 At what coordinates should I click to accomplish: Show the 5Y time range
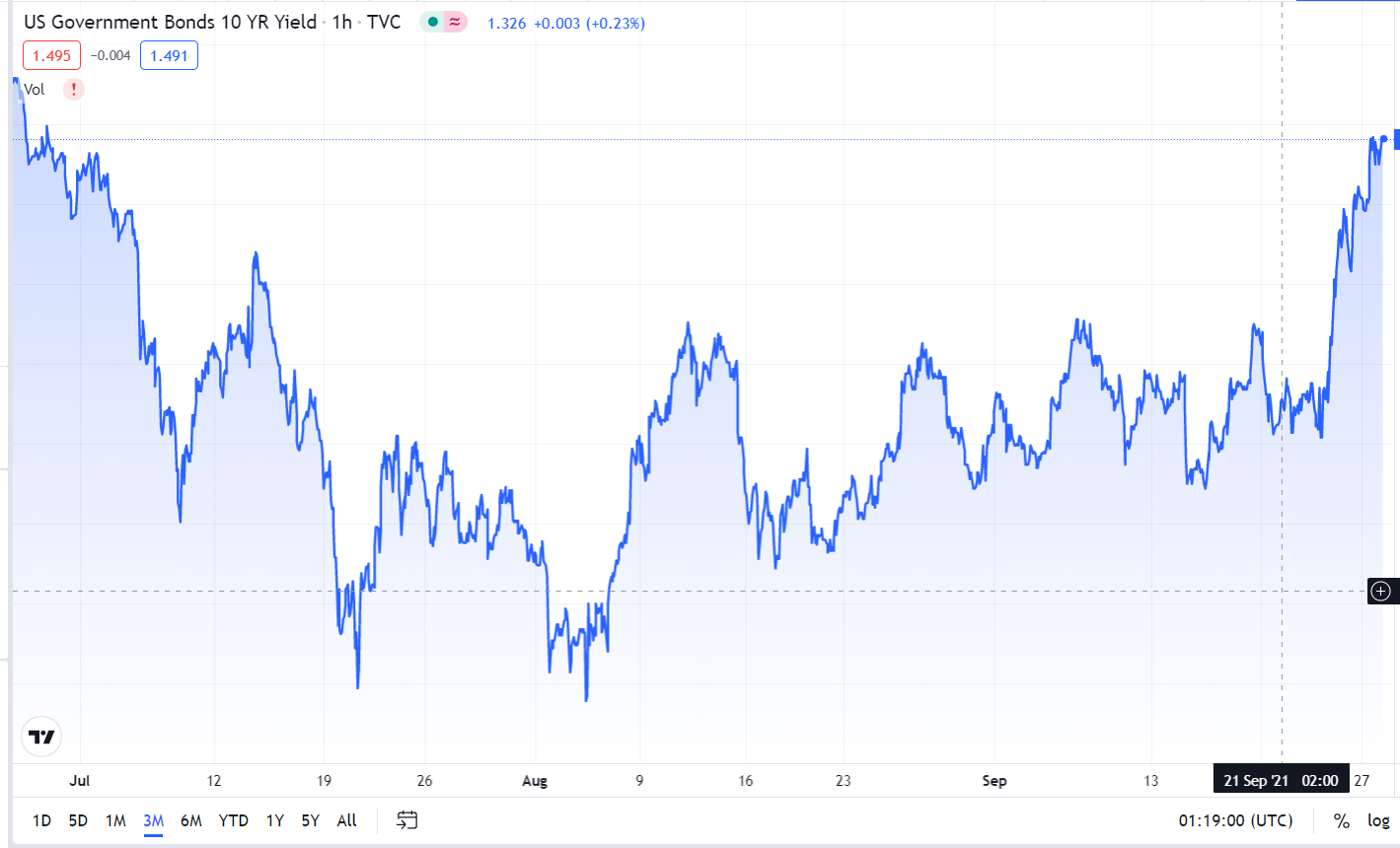[310, 820]
